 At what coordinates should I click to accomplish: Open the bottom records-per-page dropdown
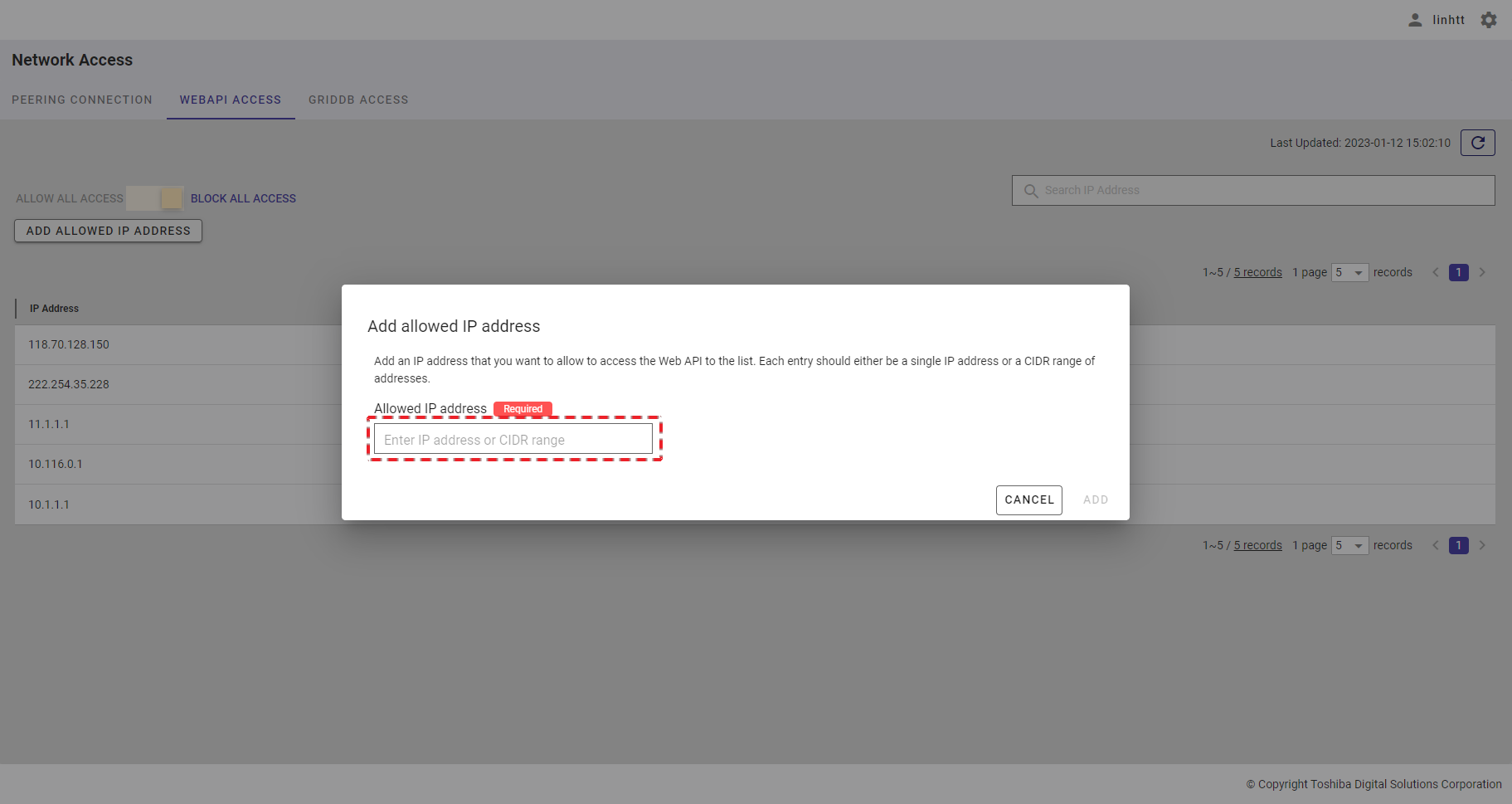pyautogui.click(x=1349, y=545)
